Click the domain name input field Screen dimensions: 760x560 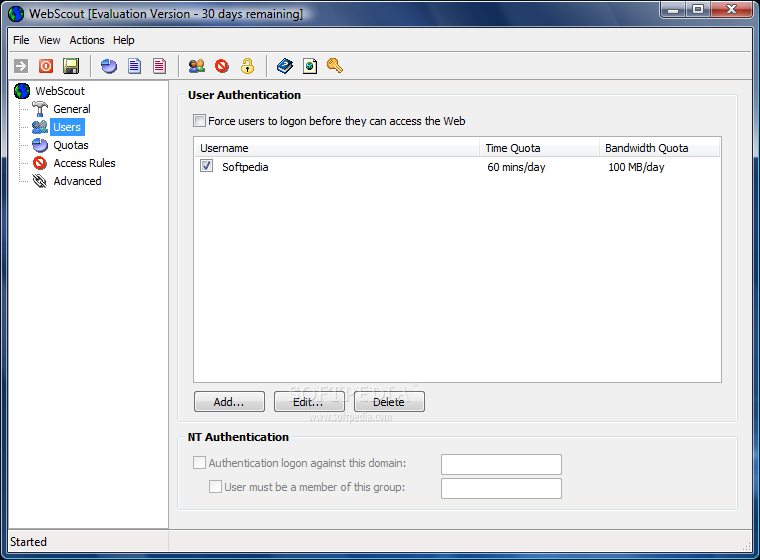click(x=501, y=464)
